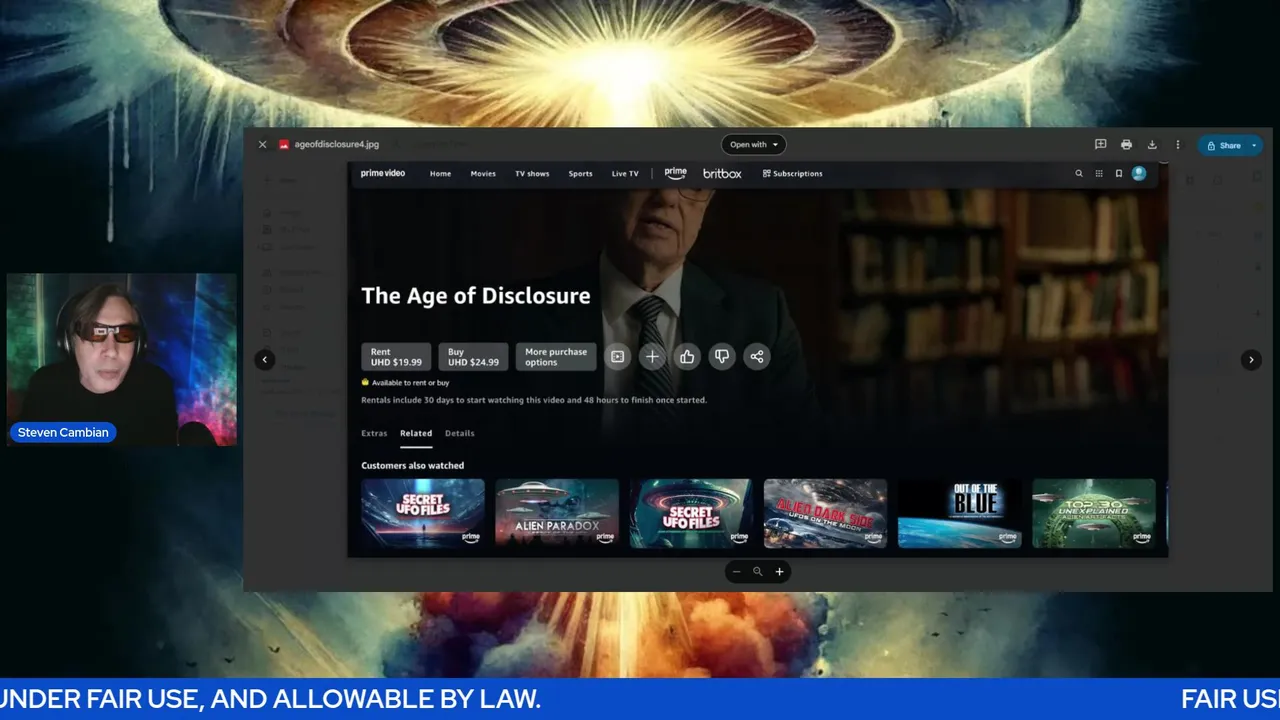Click the prime channel logo
Image resolution: width=1280 pixels, height=720 pixels.
(x=676, y=173)
